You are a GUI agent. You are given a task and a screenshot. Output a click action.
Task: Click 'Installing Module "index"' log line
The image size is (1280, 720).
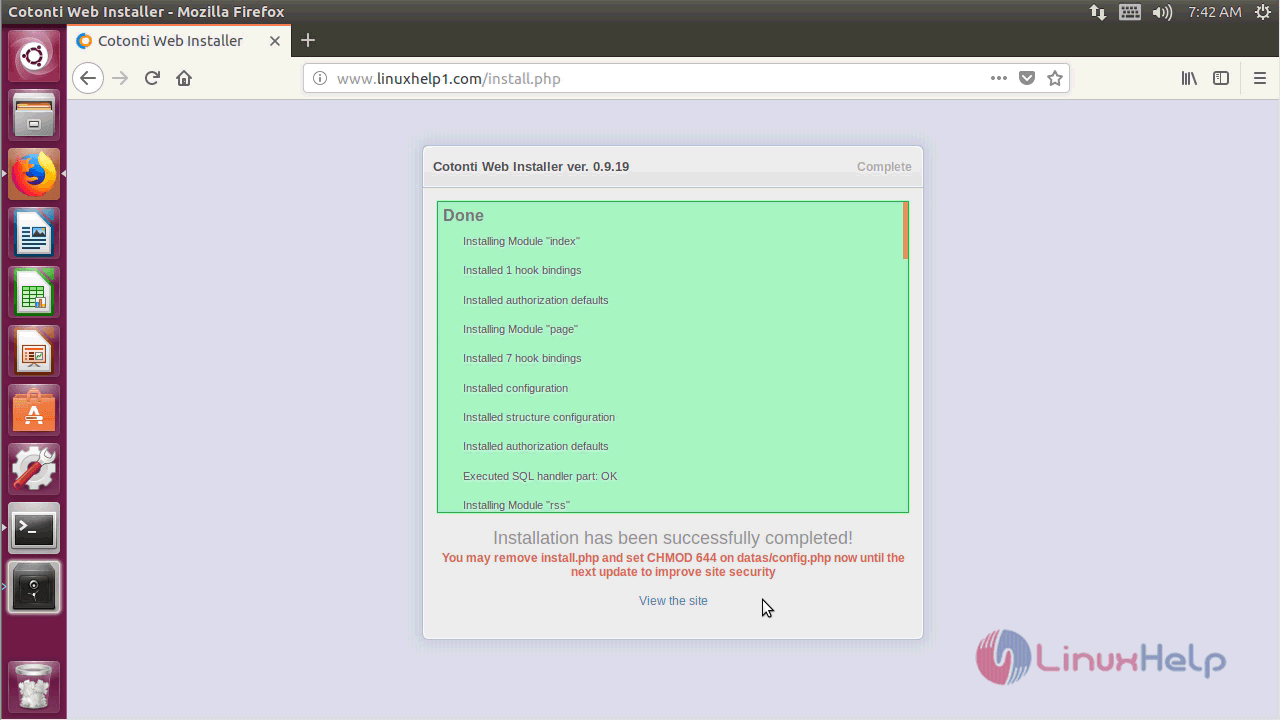[521, 241]
